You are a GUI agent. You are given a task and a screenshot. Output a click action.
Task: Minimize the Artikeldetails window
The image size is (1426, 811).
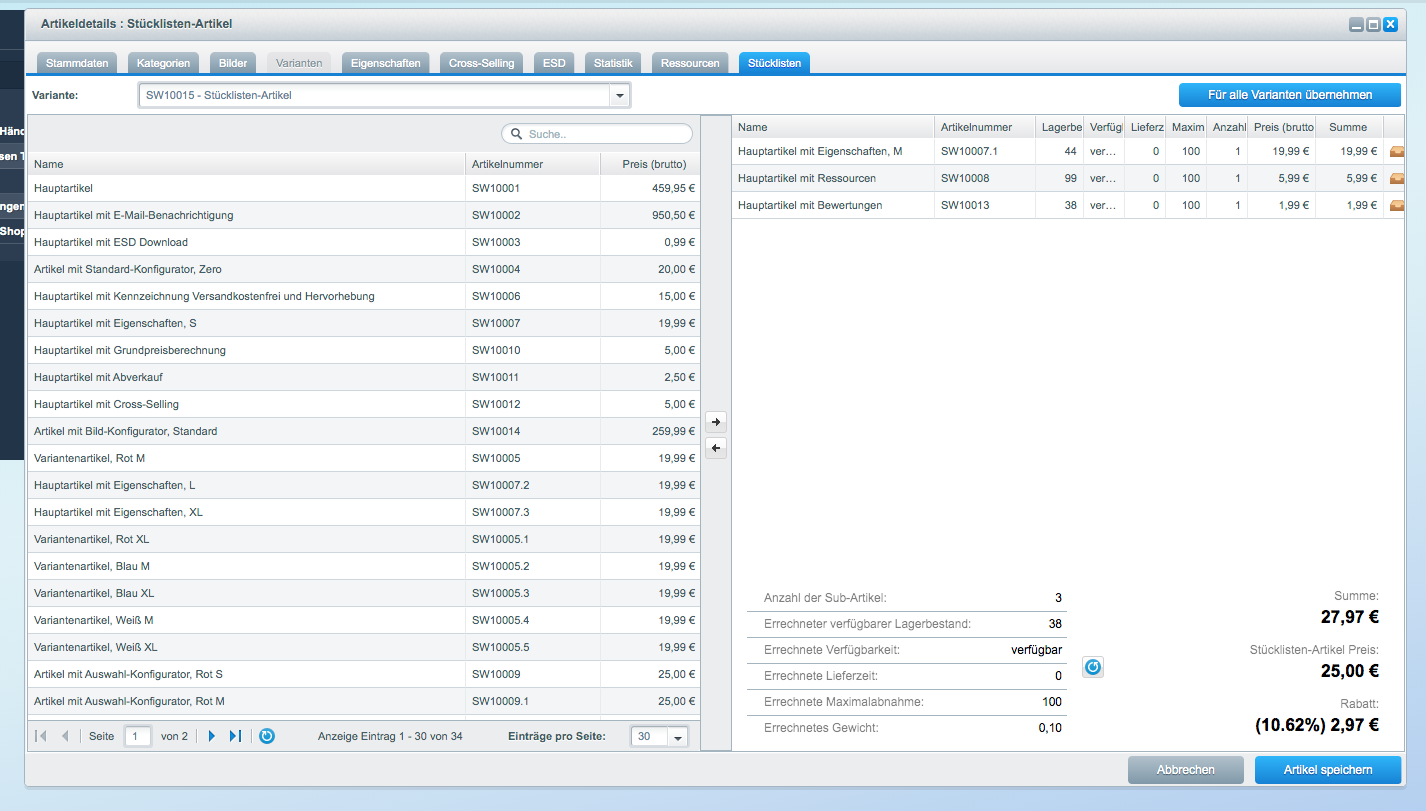pyautogui.click(x=1356, y=24)
